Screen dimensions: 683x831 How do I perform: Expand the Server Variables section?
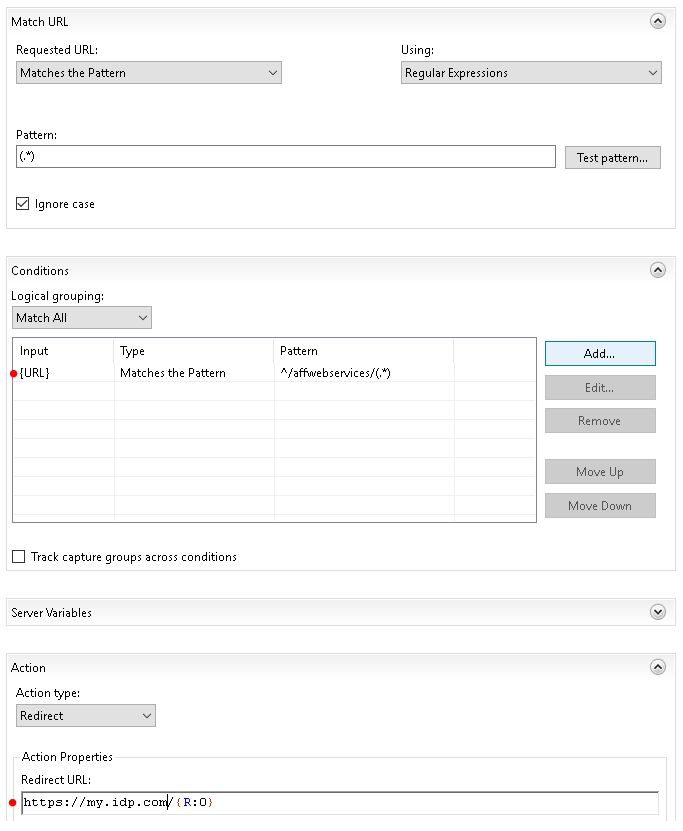click(x=657, y=612)
